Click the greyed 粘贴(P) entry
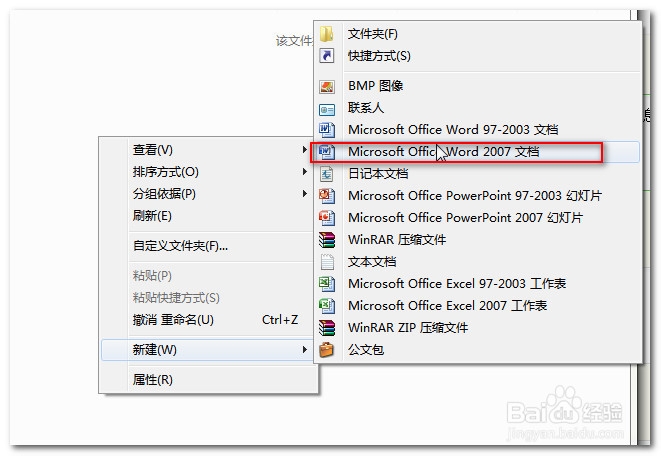This screenshot has height=456, width=661. click(208, 276)
